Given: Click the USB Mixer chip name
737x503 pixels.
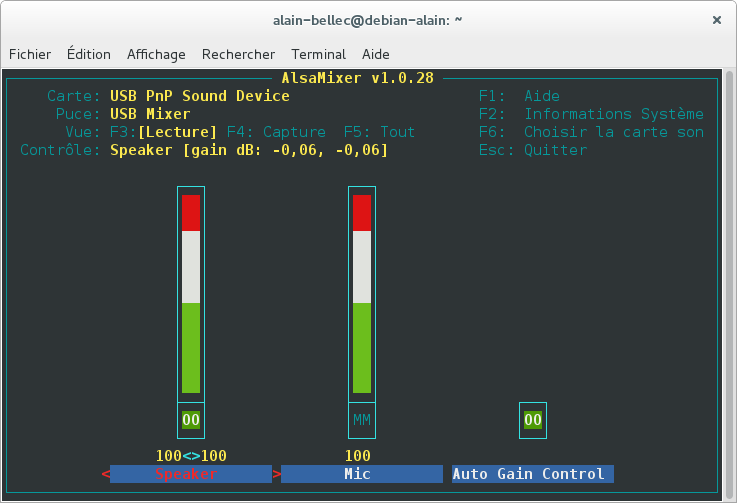Looking at the screenshot, I should [x=150, y=114].
